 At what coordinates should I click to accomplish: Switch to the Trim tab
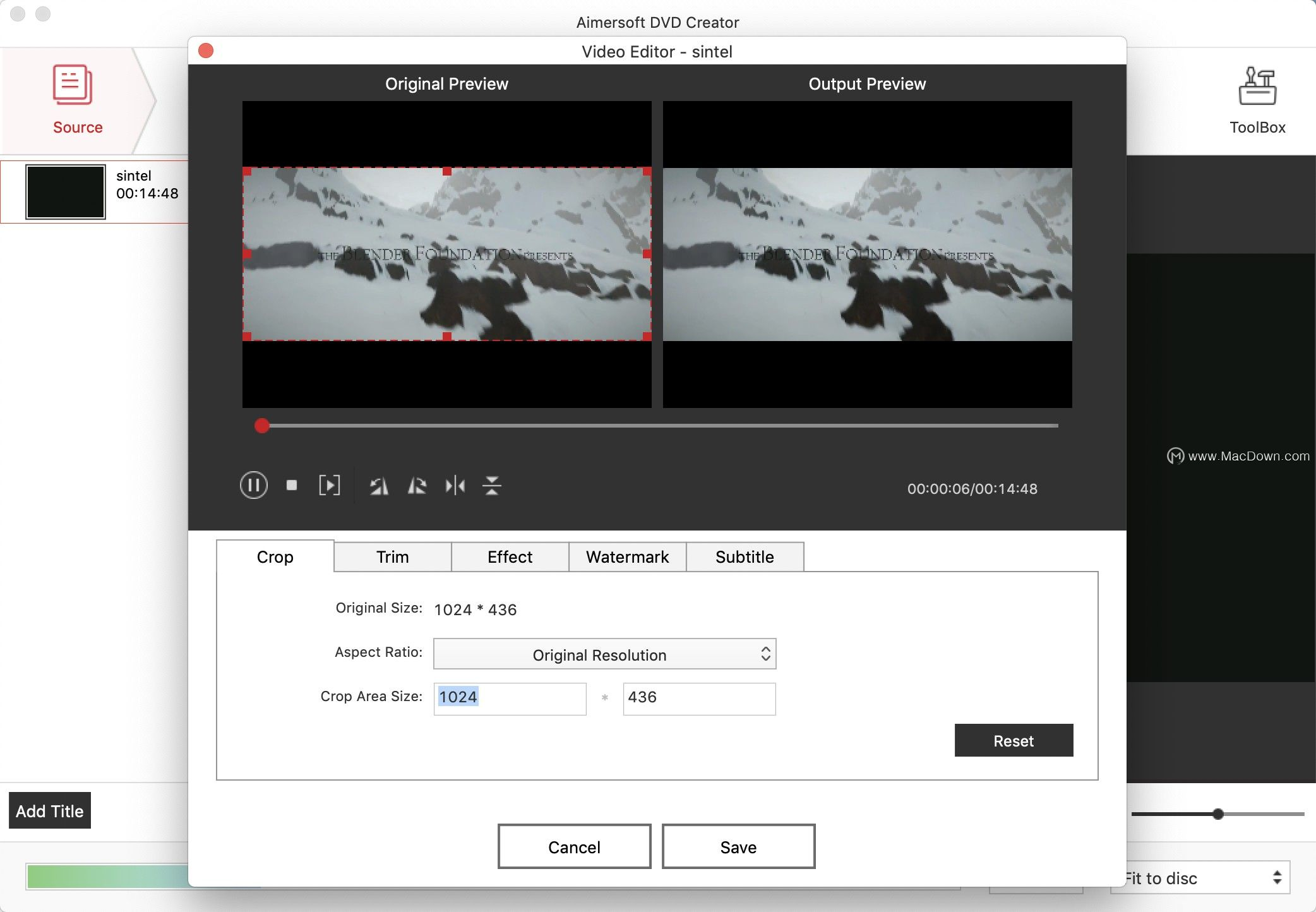click(392, 556)
